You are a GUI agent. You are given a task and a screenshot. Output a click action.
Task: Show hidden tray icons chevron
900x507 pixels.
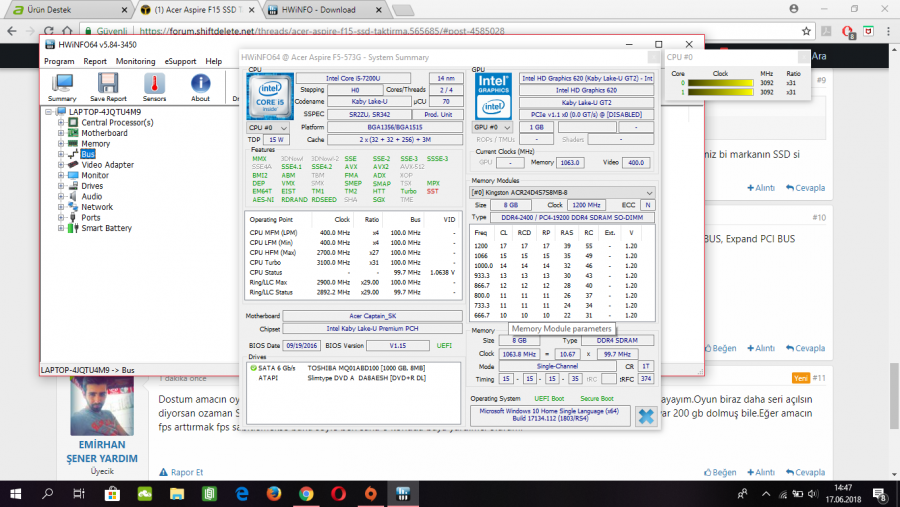click(766, 494)
